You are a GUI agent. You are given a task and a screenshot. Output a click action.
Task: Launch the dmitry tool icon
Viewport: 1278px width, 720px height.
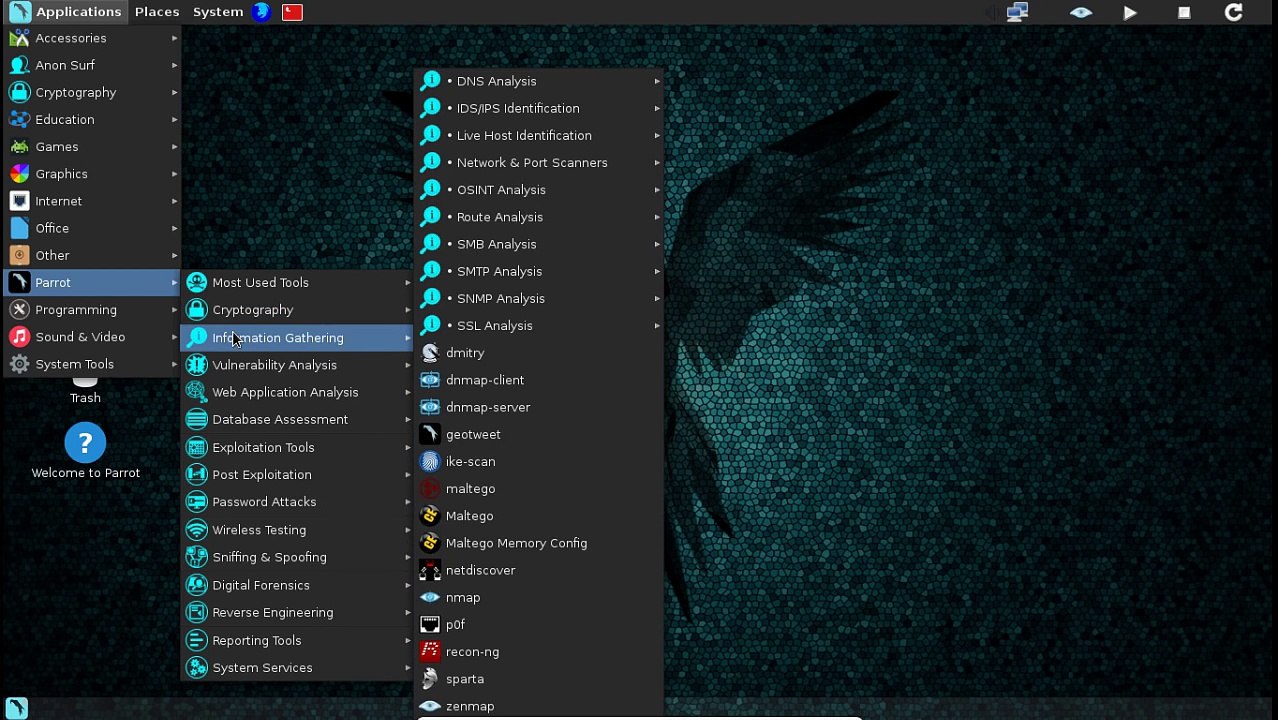click(x=430, y=353)
